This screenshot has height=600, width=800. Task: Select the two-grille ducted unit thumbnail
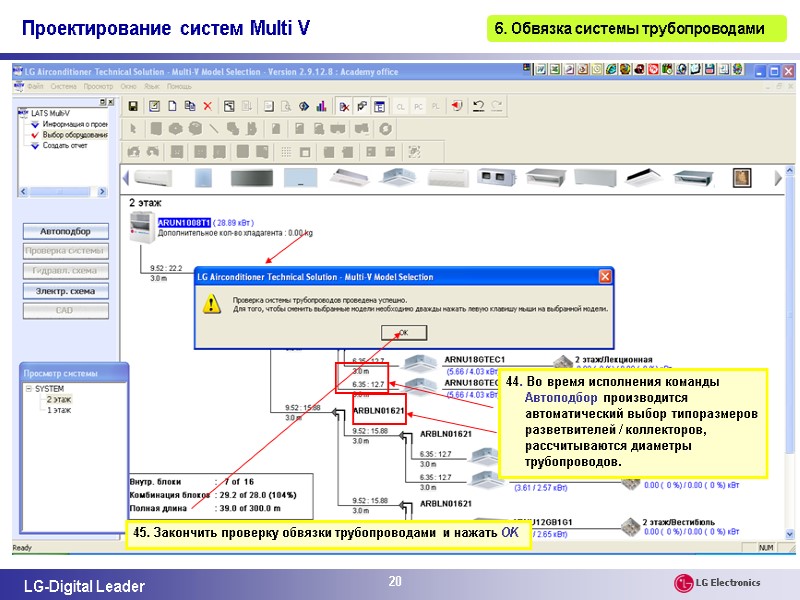(496, 178)
